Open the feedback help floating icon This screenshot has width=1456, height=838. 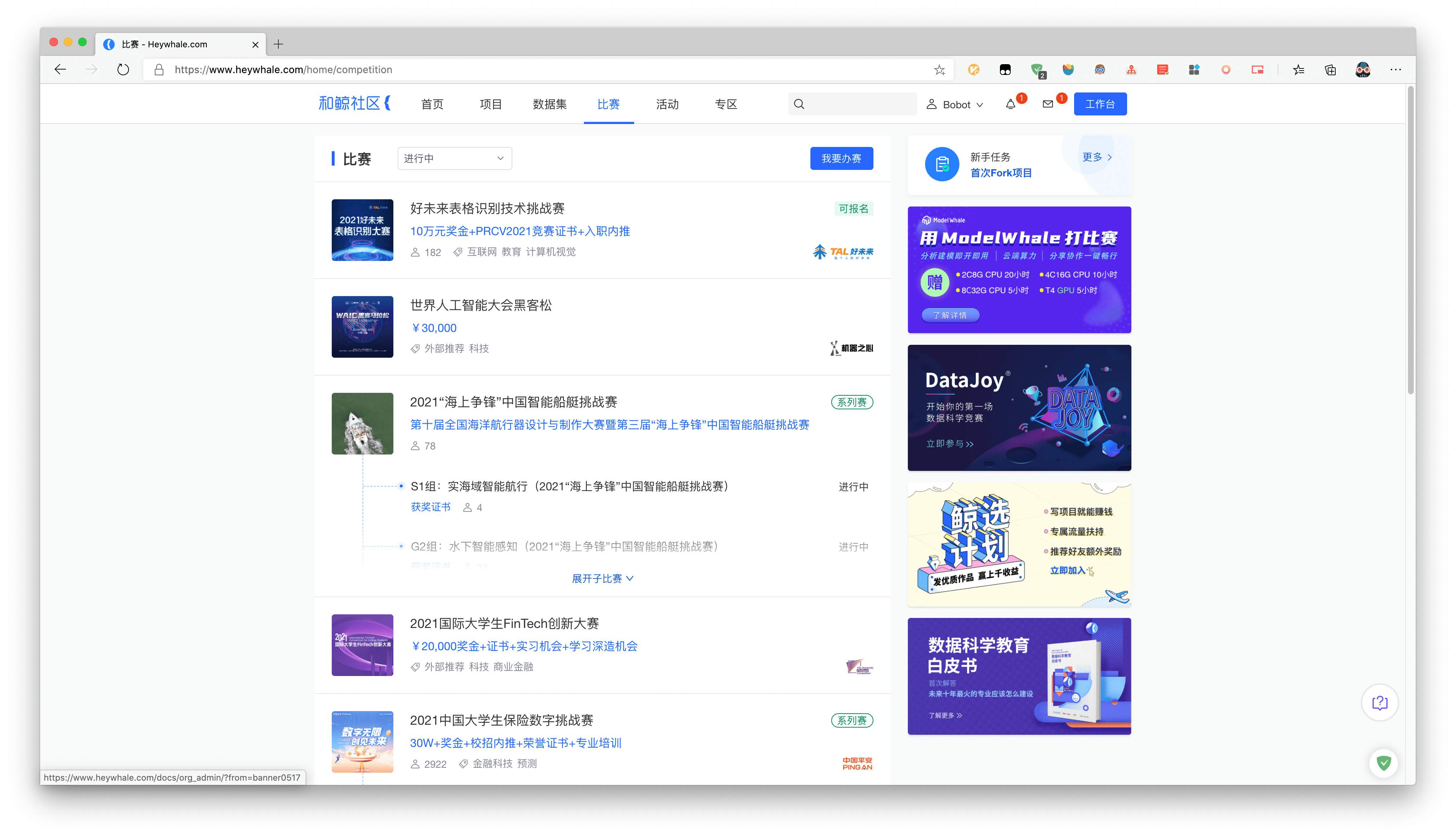click(1379, 702)
